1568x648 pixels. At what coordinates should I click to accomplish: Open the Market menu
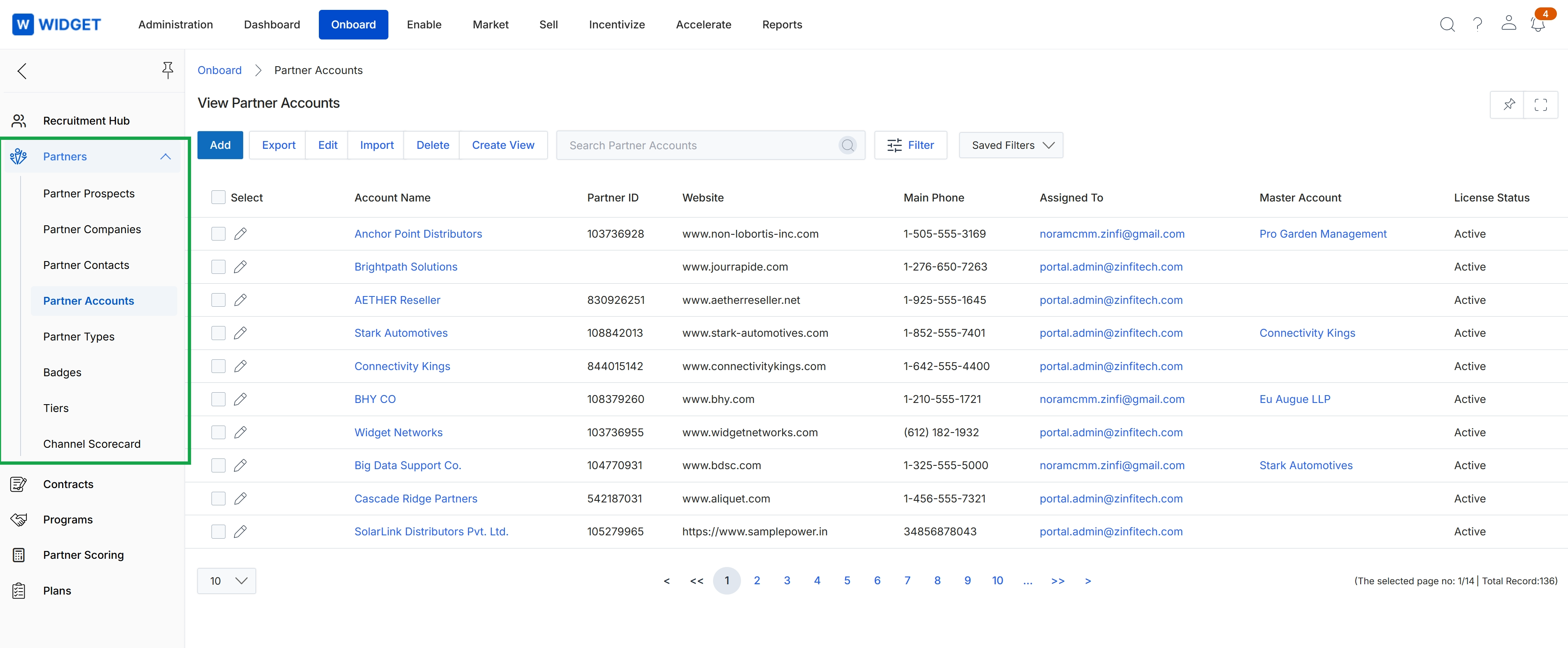pos(490,24)
